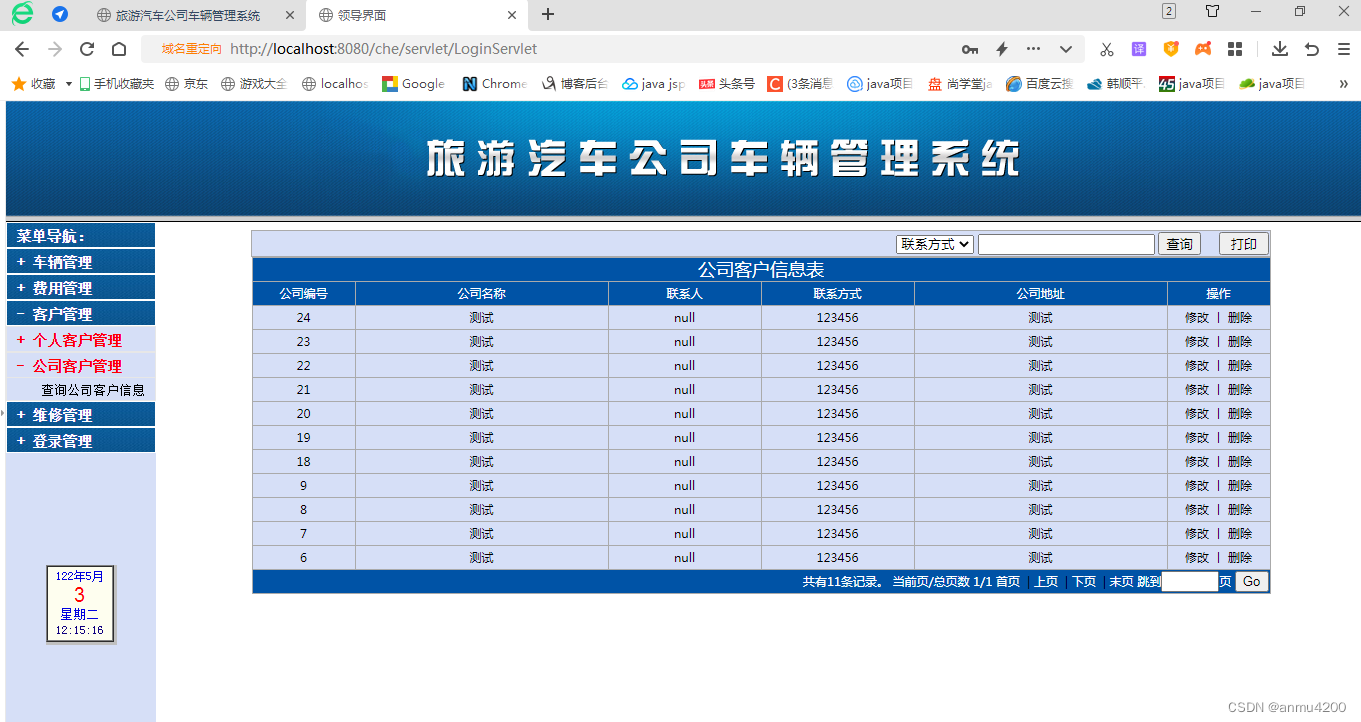The height and width of the screenshot is (722, 1361).
Task: Click 修改 for company number 21
Action: point(1197,390)
